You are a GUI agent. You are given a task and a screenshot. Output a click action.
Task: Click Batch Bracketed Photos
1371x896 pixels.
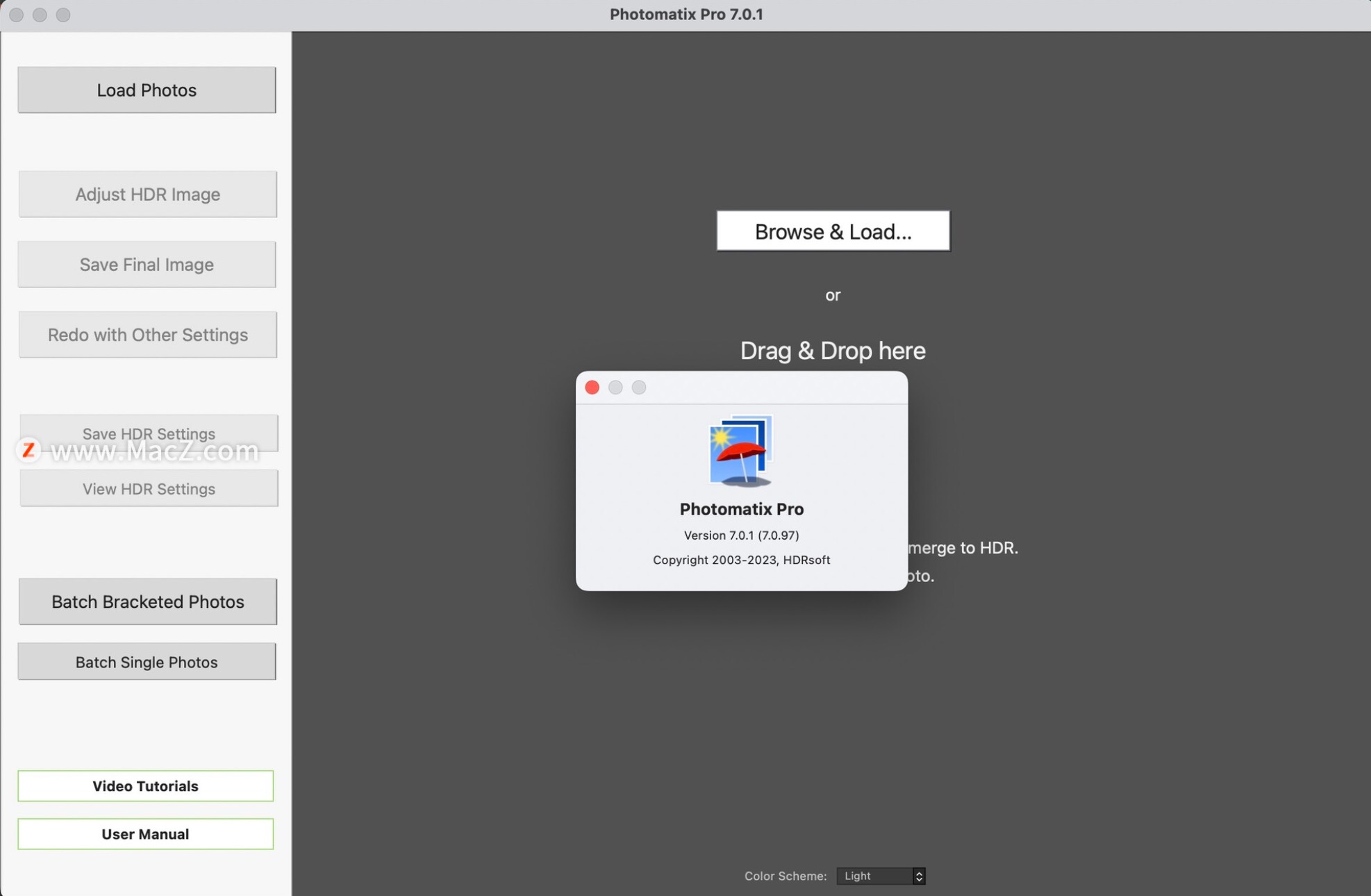pos(147,602)
